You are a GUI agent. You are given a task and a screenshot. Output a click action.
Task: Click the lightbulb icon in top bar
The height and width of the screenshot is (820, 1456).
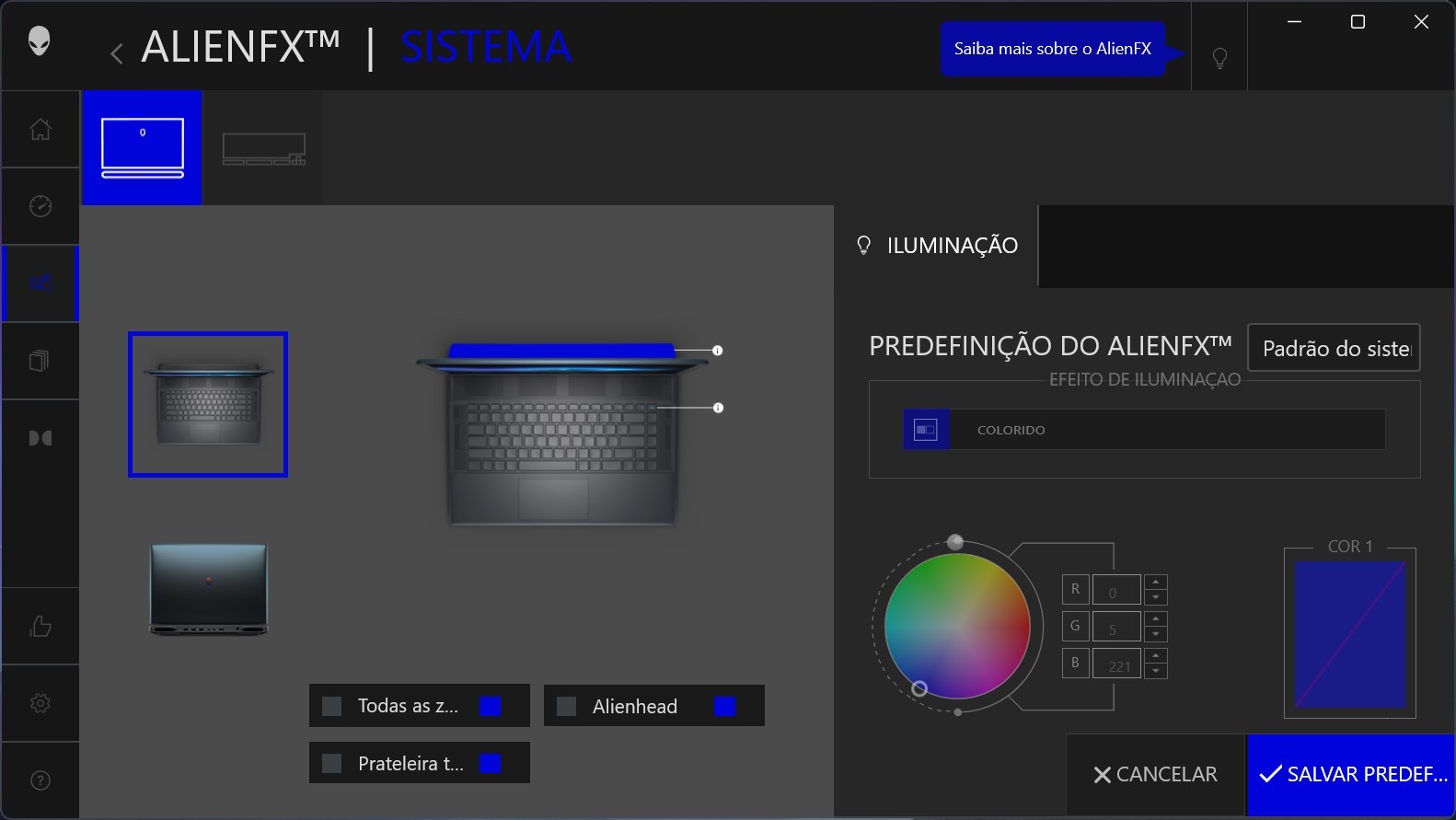1219,58
